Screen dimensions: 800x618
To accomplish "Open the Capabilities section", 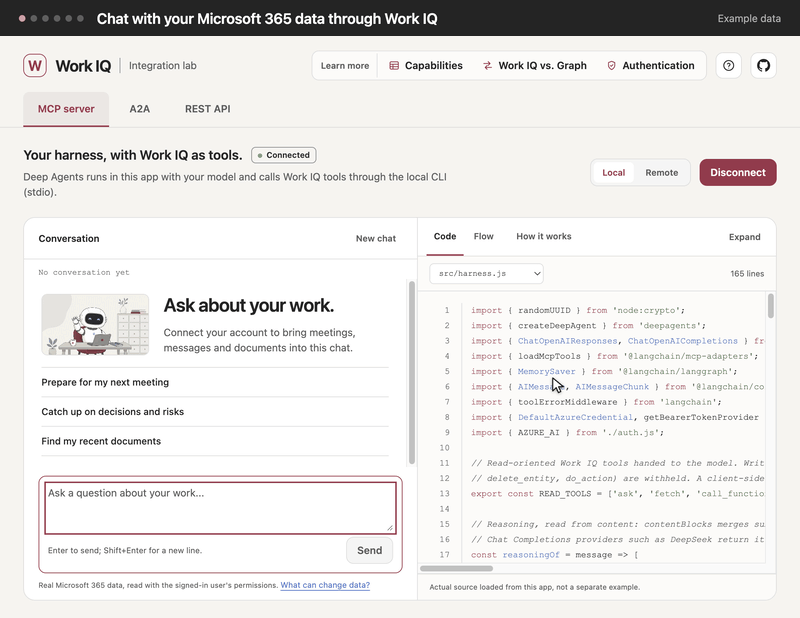I will (x=426, y=65).
